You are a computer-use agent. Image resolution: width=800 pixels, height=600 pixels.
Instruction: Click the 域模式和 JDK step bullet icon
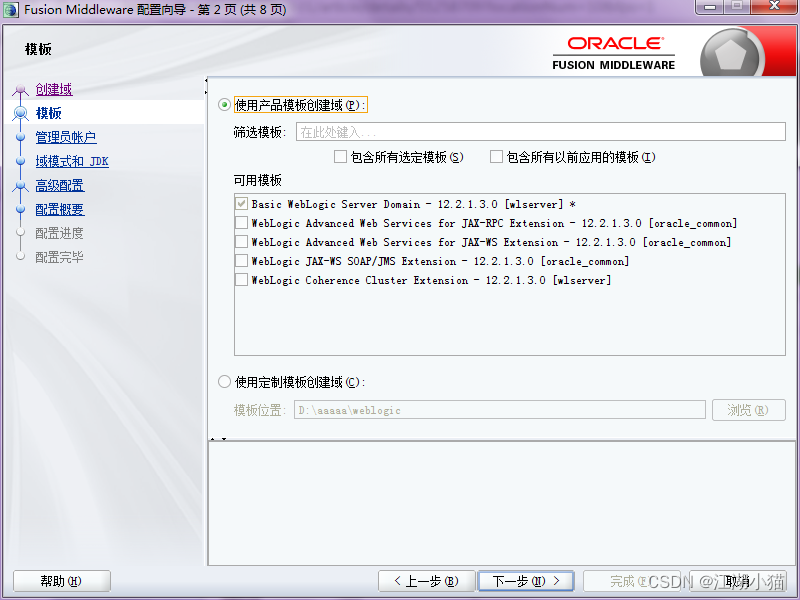pyautogui.click(x=20, y=161)
